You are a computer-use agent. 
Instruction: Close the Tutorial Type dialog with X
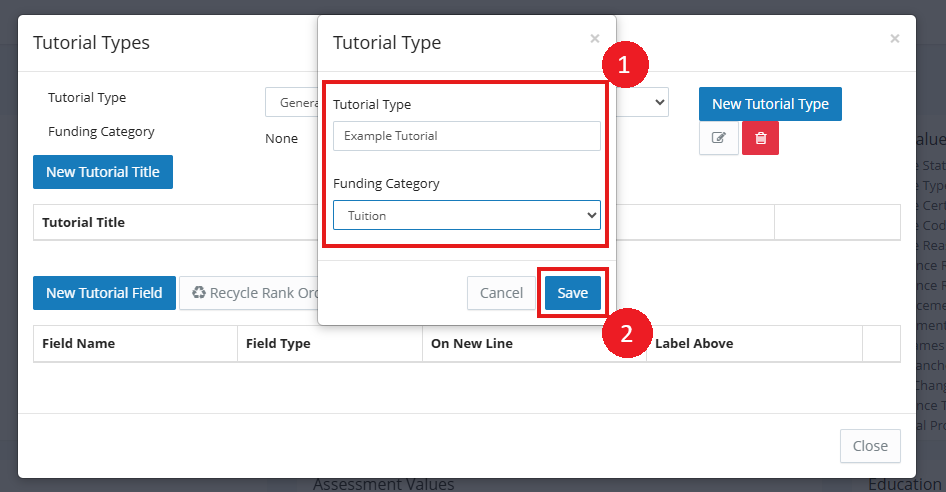point(595,39)
